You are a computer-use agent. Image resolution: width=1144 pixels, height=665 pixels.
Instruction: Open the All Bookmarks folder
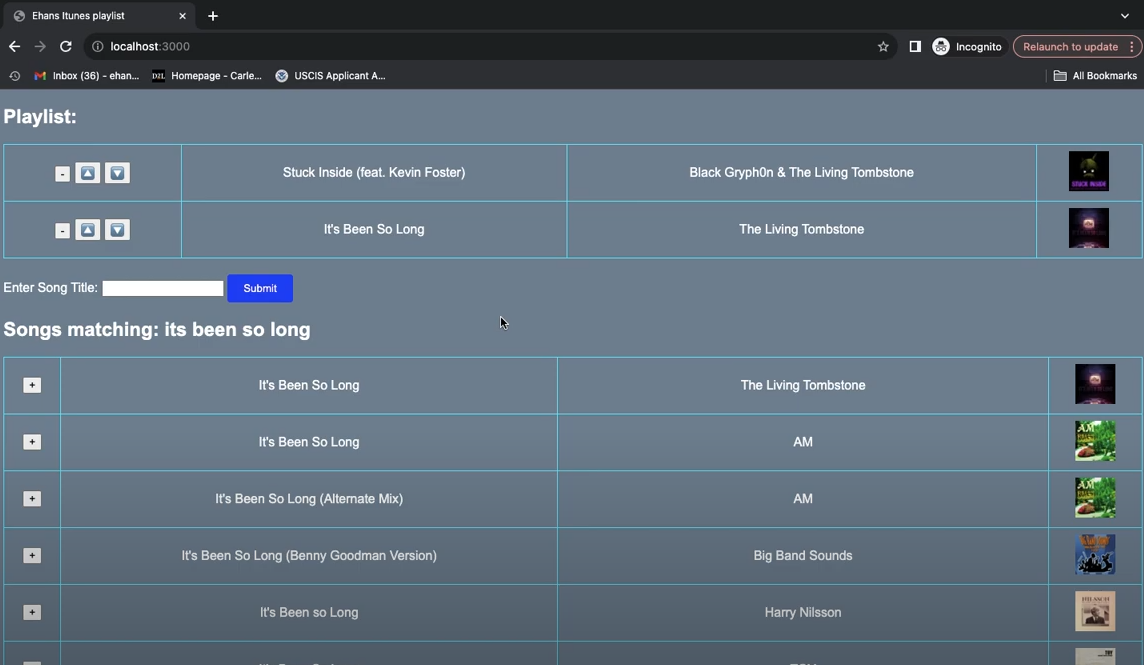pos(1095,75)
